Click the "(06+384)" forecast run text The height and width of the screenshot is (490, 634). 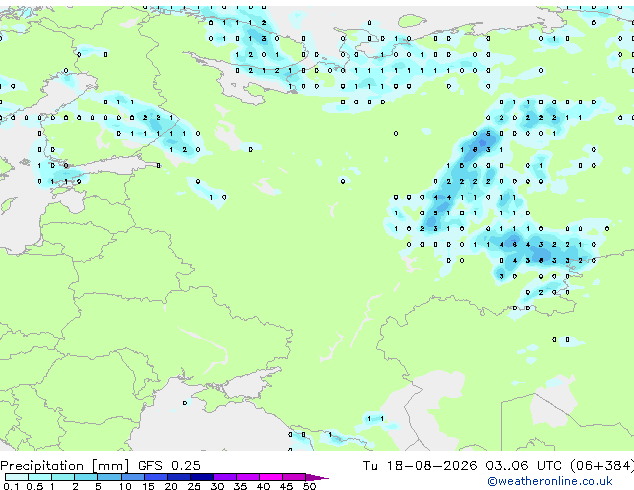coord(602,466)
